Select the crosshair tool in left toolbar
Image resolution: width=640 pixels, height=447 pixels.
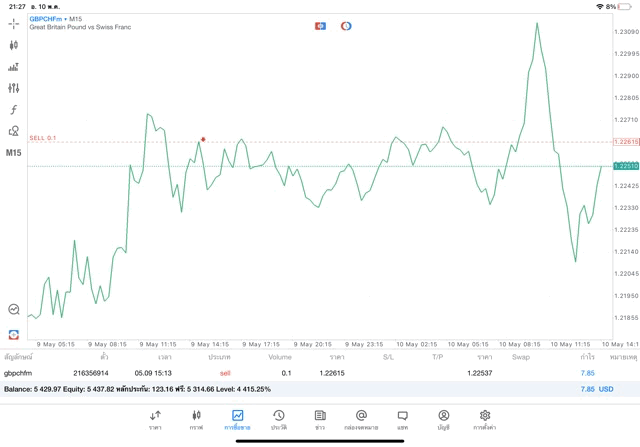coord(14,22)
